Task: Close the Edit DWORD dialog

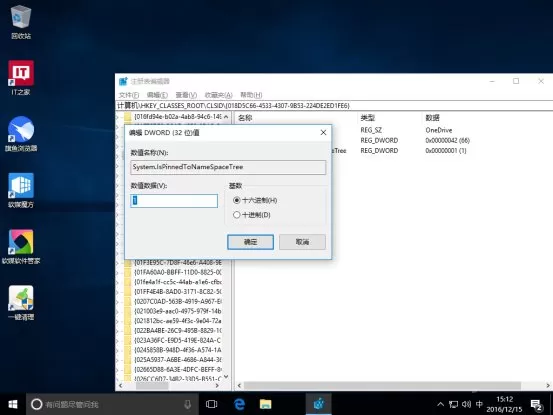Action: click(x=323, y=133)
